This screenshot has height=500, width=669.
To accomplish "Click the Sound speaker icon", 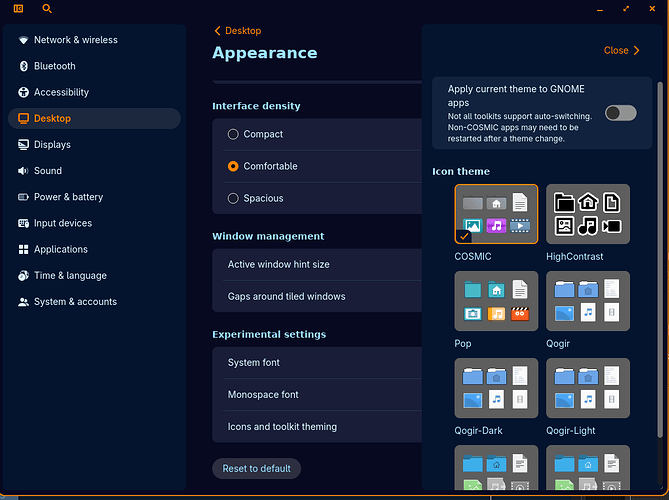I will click(24, 171).
